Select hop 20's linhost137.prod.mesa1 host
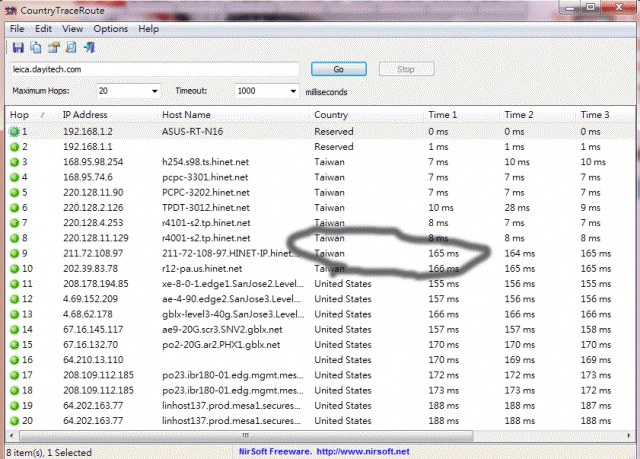 click(x=231, y=421)
